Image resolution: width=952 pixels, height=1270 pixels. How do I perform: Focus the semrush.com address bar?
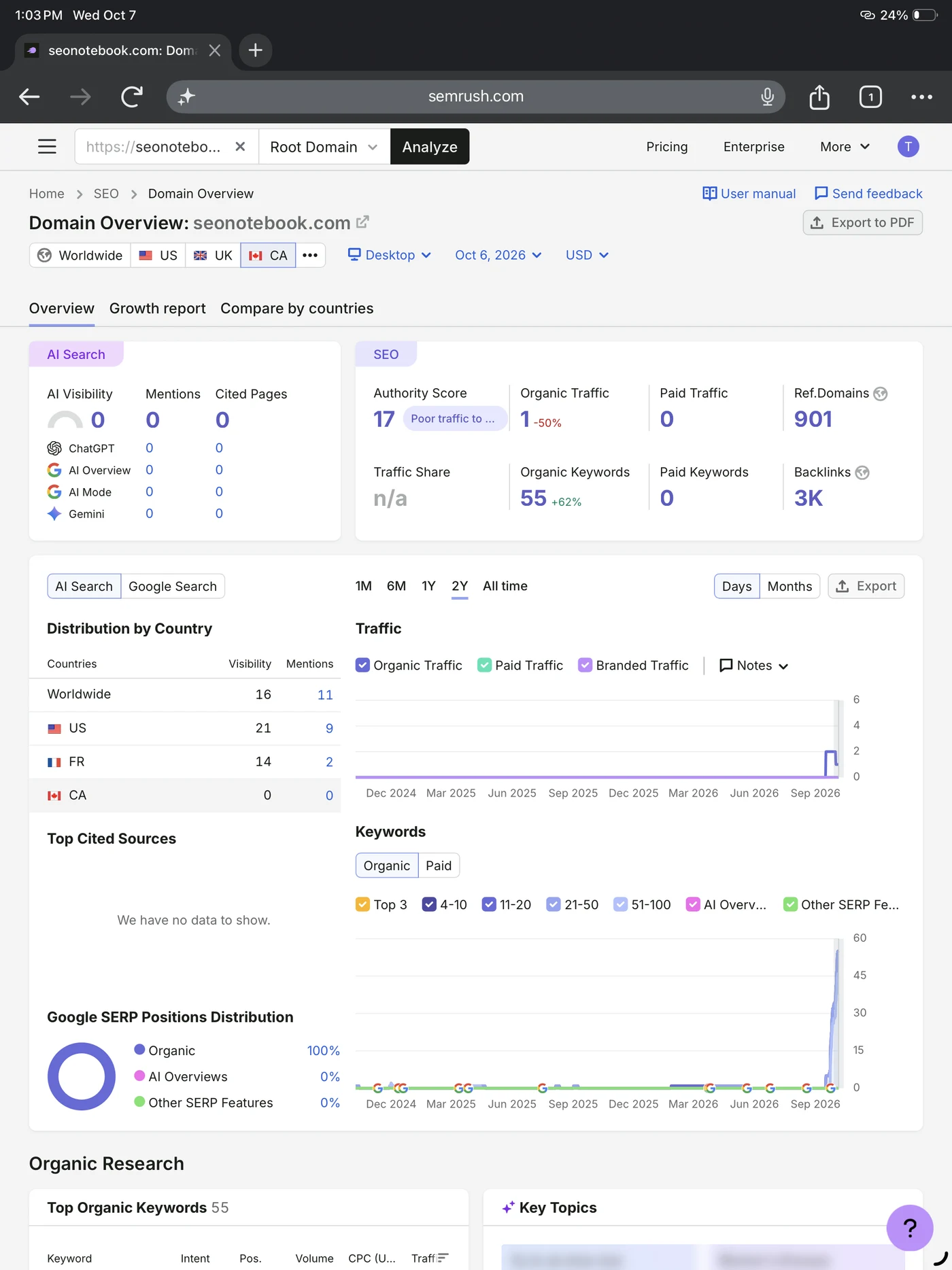tap(476, 97)
